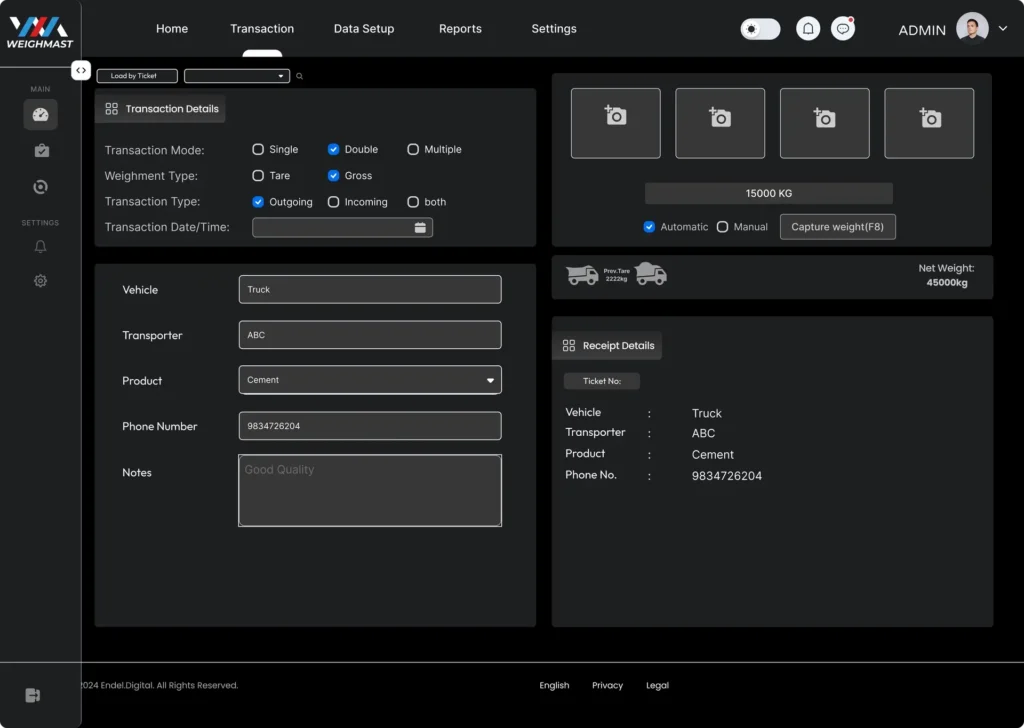
Task: Click the 15000 KG weight display
Action: pos(769,193)
